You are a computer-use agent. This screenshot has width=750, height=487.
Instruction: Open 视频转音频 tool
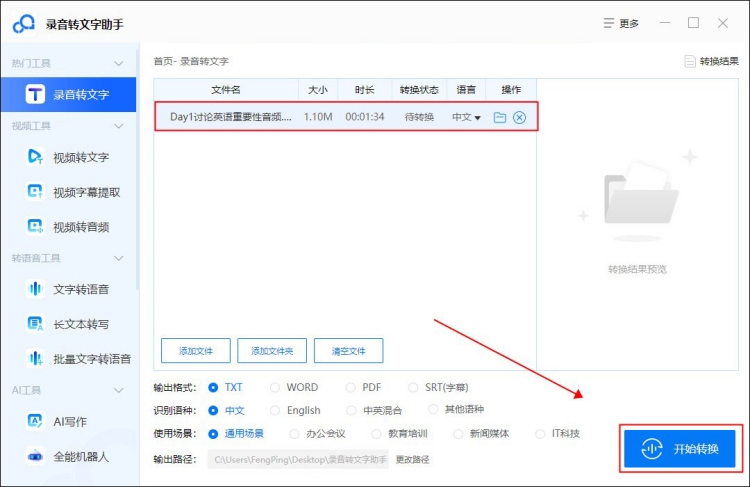pos(68,227)
